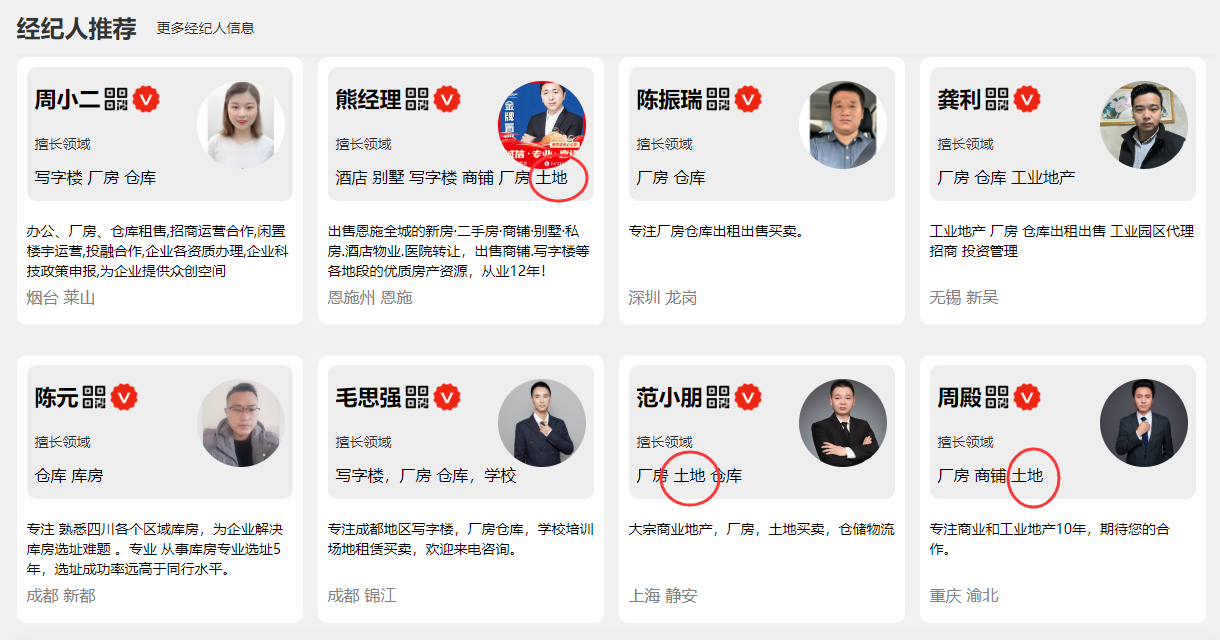Screen dimensions: 1220x640
Task: Select the circled 土地 tag on 范小朋's card
Action: coord(689,476)
